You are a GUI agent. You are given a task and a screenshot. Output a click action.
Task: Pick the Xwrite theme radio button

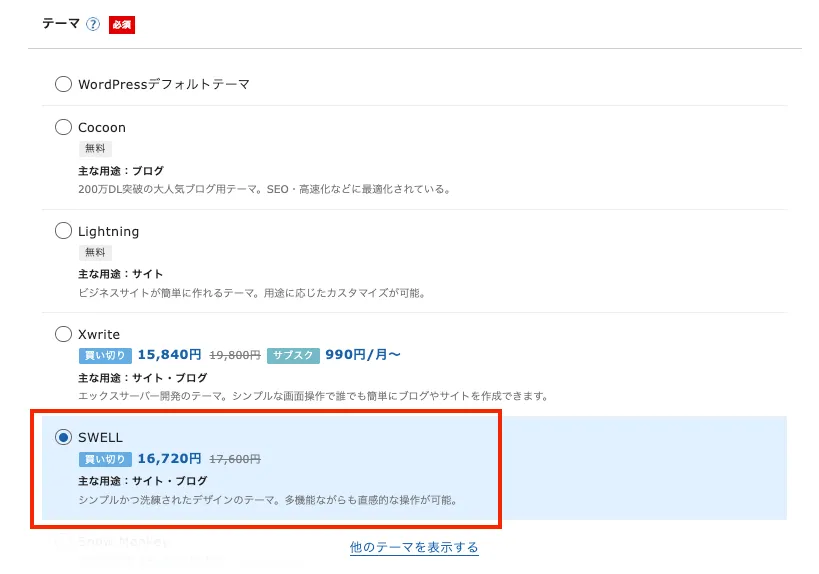63,334
